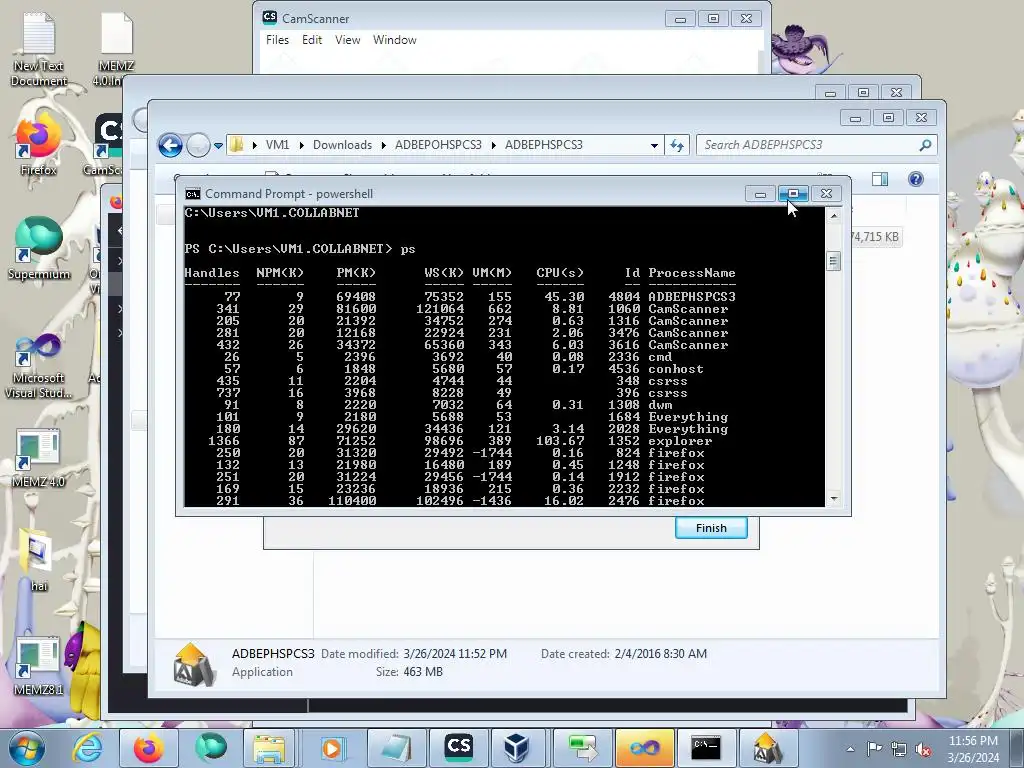Select ADBEPHSPCS3 in the address breadcrumb

click(x=543, y=145)
